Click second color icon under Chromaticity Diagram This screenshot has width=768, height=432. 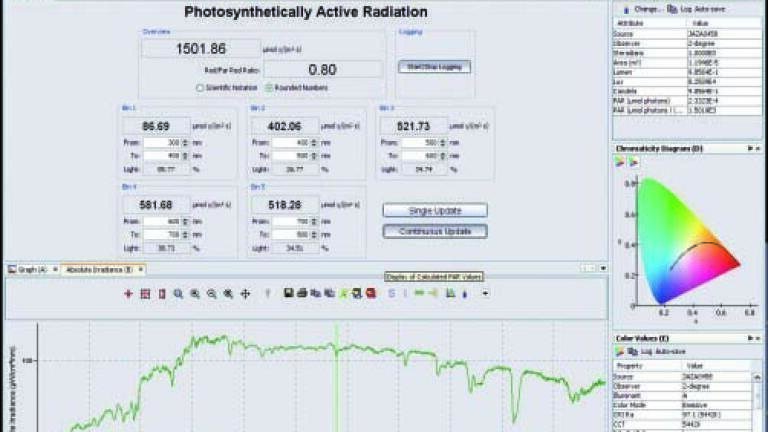(x=633, y=162)
